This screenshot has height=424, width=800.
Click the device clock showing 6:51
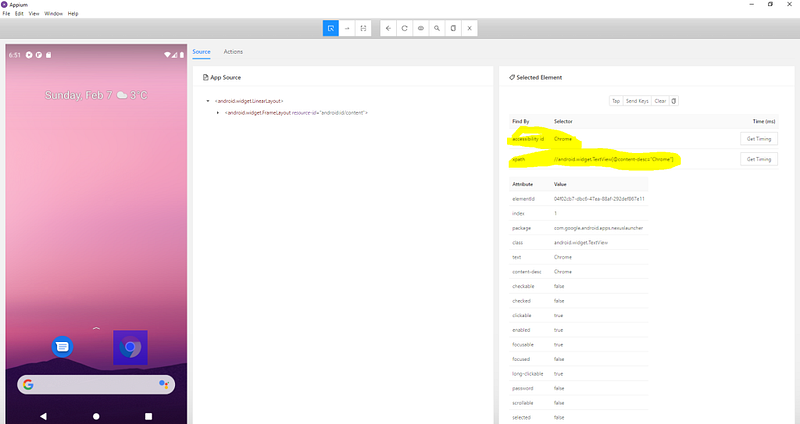click(15, 55)
